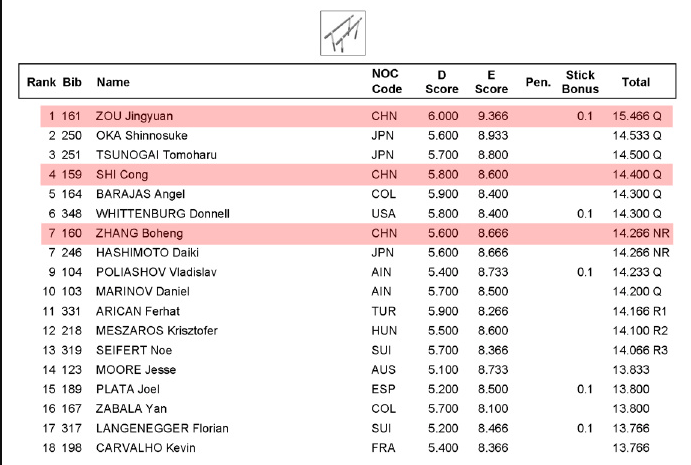The image size is (691, 465).
Task: Click the Rank column header
Action: pos(41,82)
